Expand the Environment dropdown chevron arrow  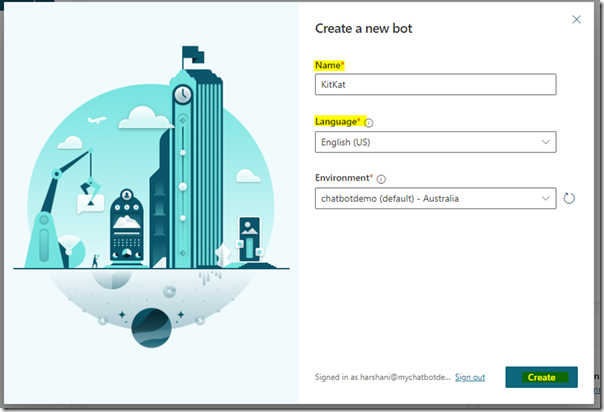click(x=545, y=198)
